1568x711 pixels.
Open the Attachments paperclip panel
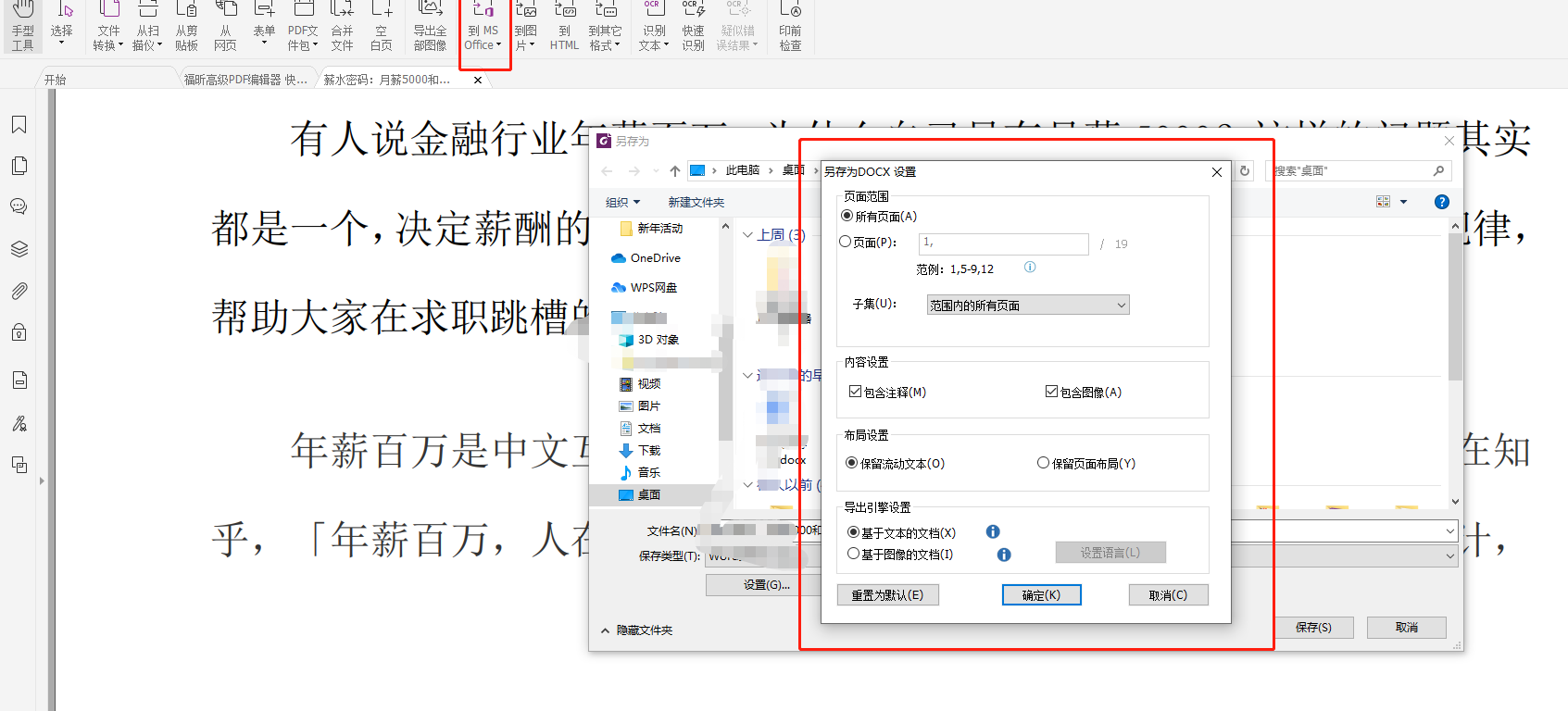point(19,292)
